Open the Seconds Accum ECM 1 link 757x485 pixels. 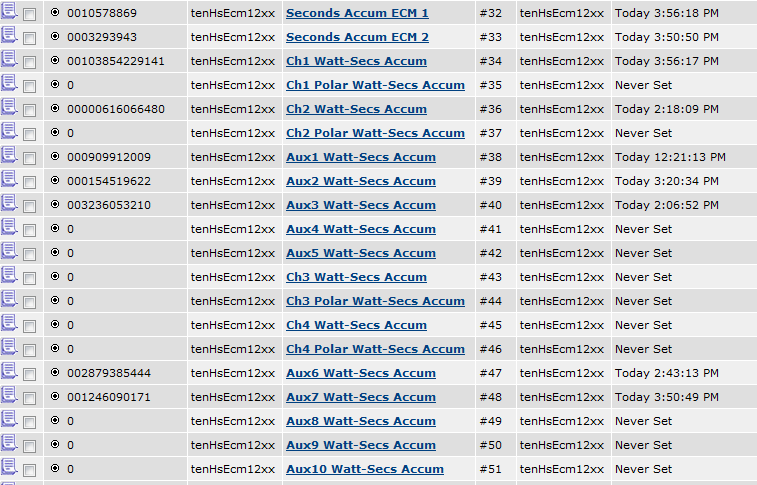pyautogui.click(x=357, y=13)
